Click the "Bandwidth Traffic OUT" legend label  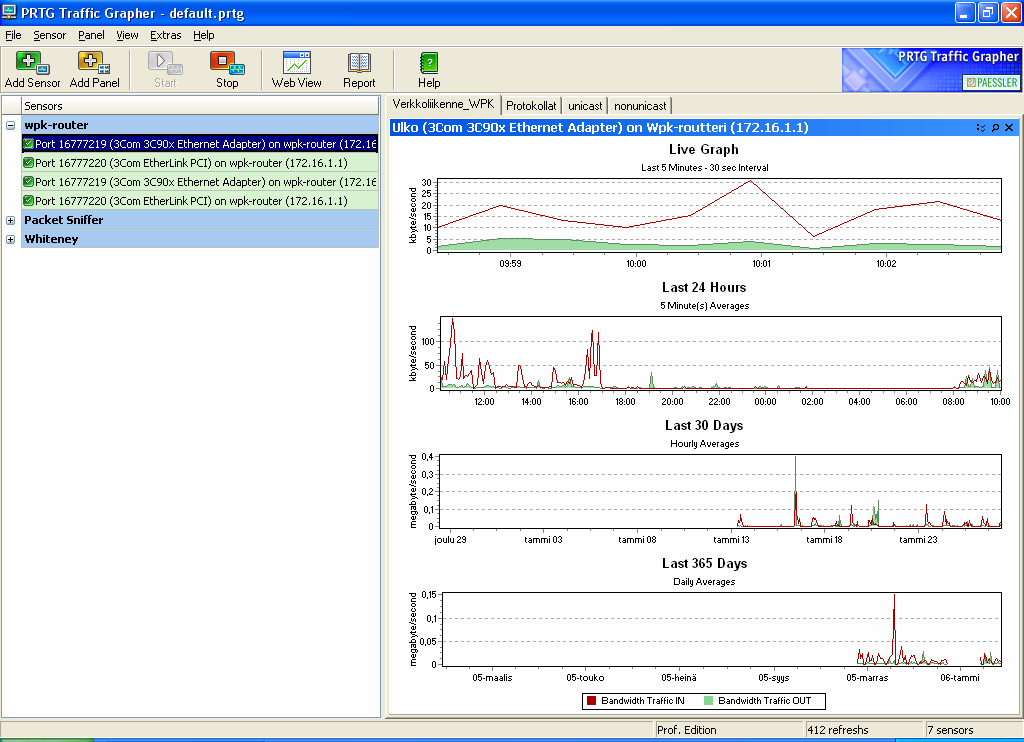tap(765, 701)
